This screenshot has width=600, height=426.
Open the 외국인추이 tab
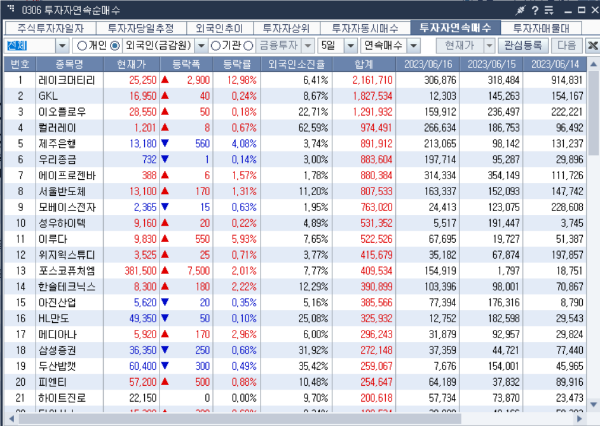219,28
